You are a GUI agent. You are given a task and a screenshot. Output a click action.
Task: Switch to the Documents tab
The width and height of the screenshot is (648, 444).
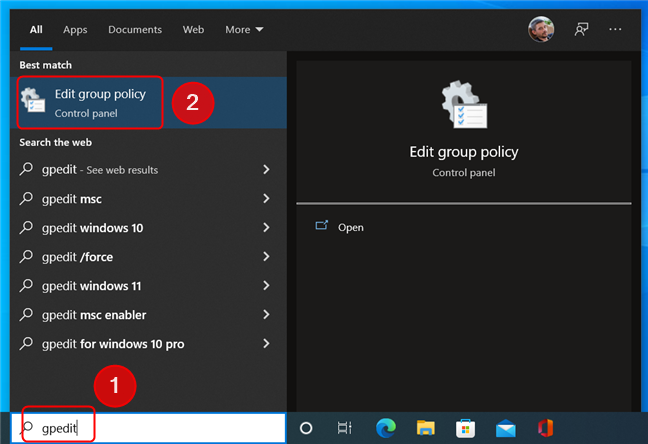(x=135, y=30)
